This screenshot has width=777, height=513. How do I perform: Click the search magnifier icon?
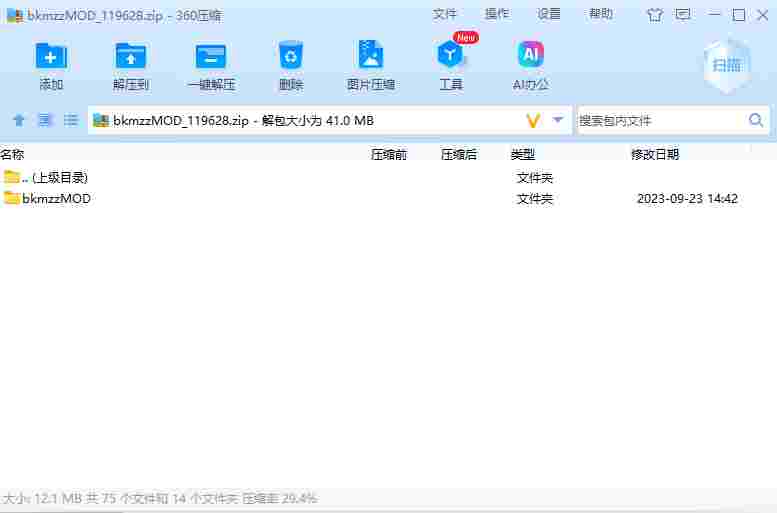coord(756,120)
